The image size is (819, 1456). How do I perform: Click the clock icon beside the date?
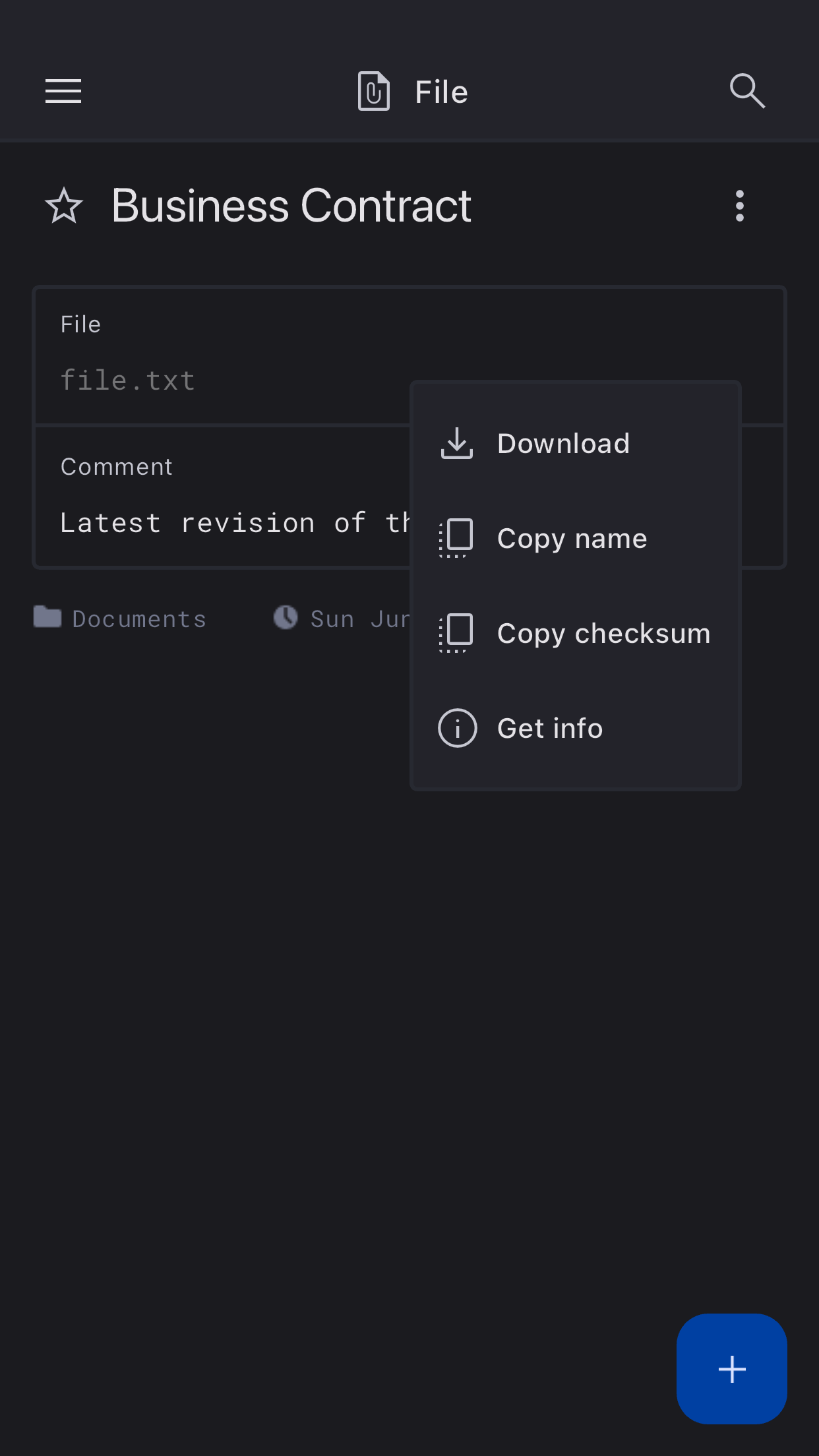pyautogui.click(x=286, y=617)
